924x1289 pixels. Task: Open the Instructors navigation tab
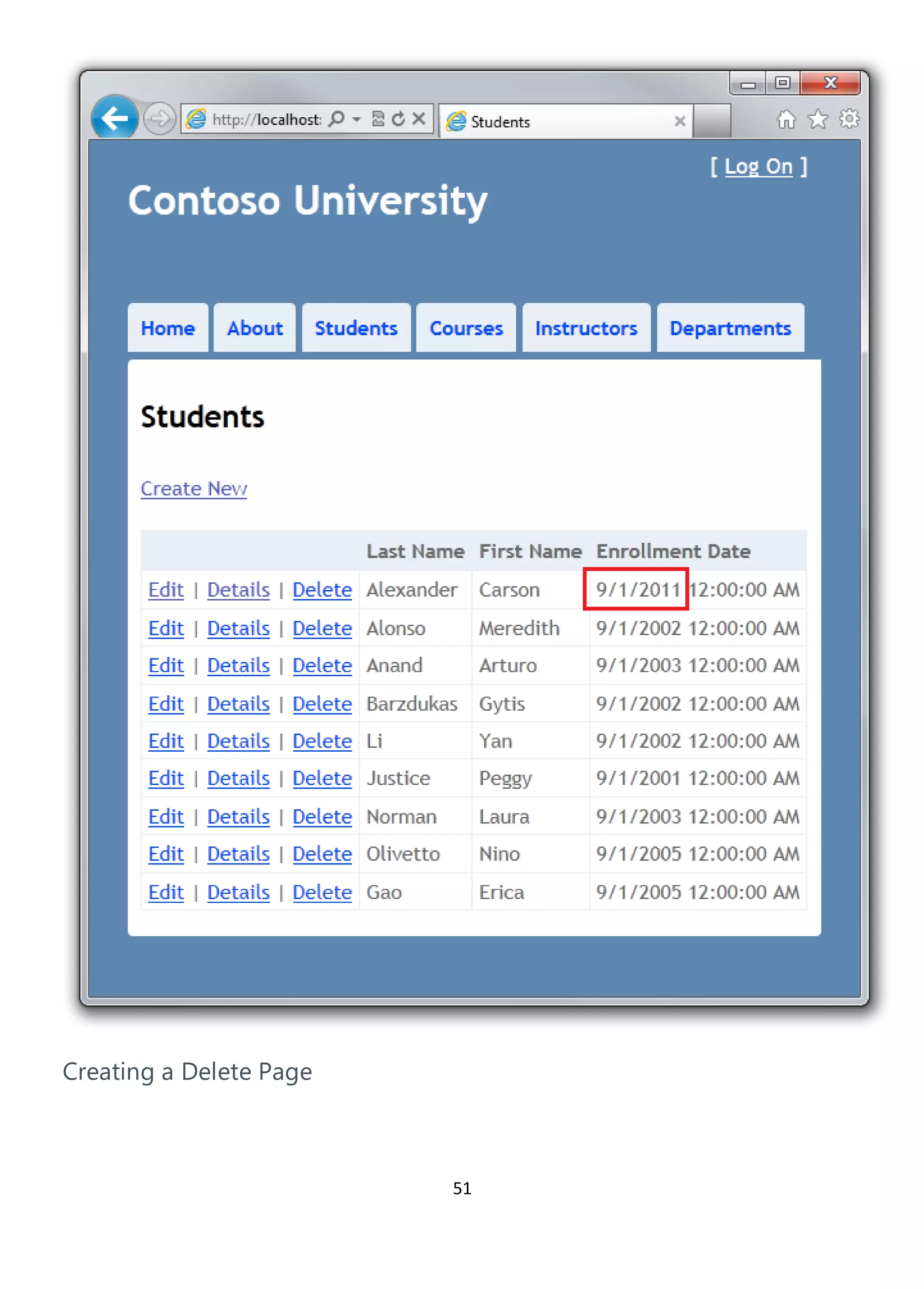(587, 328)
